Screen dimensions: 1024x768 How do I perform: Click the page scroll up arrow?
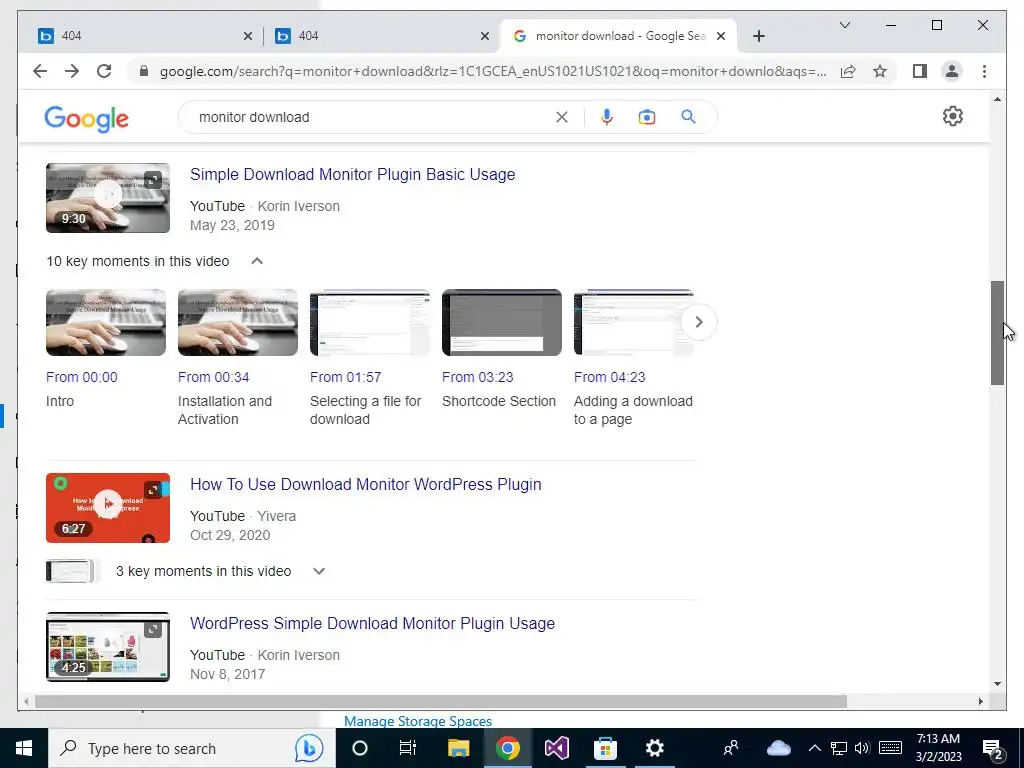click(997, 99)
